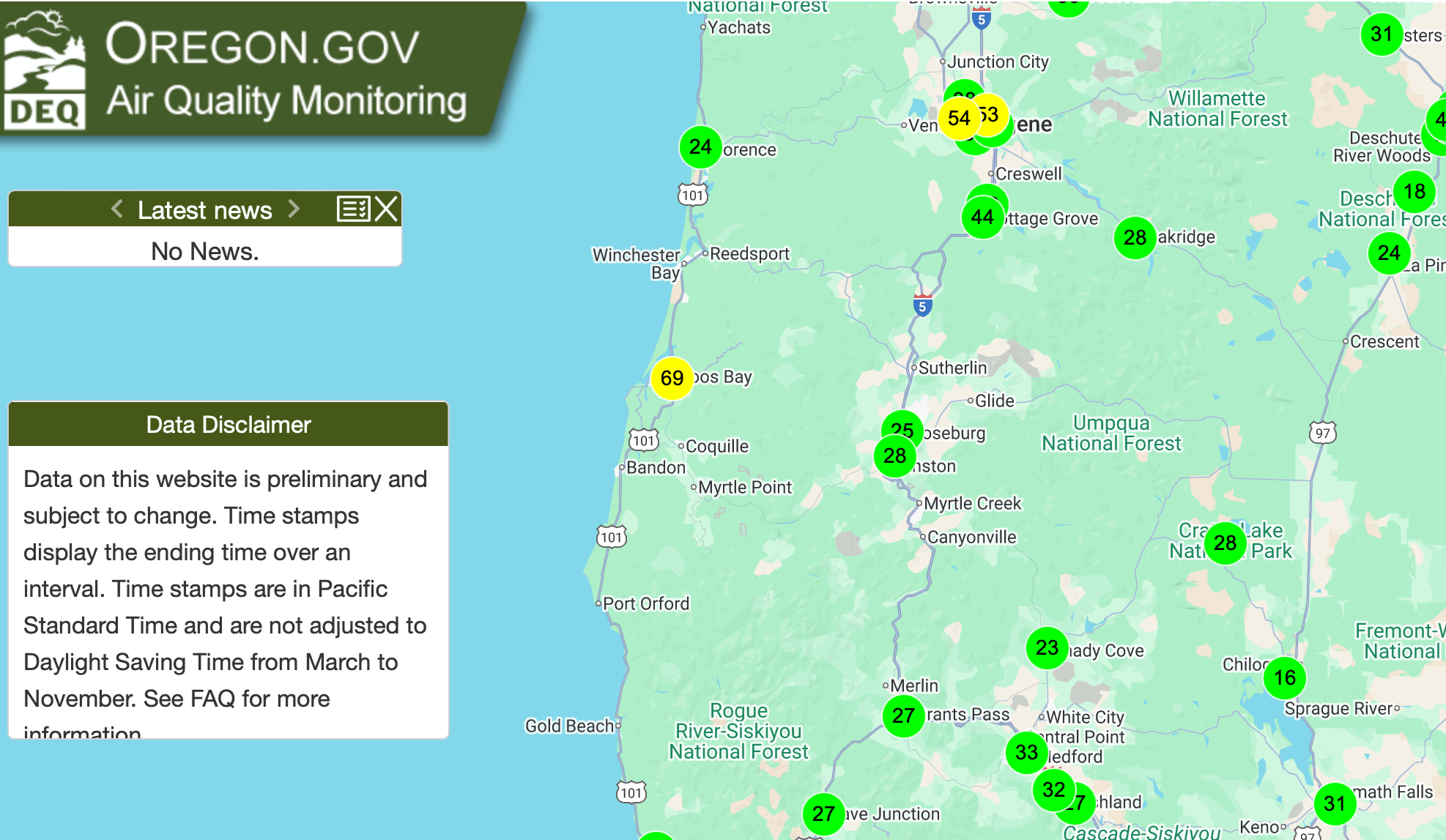Select the 33 marker at Medford
1446x840 pixels.
tap(1026, 752)
